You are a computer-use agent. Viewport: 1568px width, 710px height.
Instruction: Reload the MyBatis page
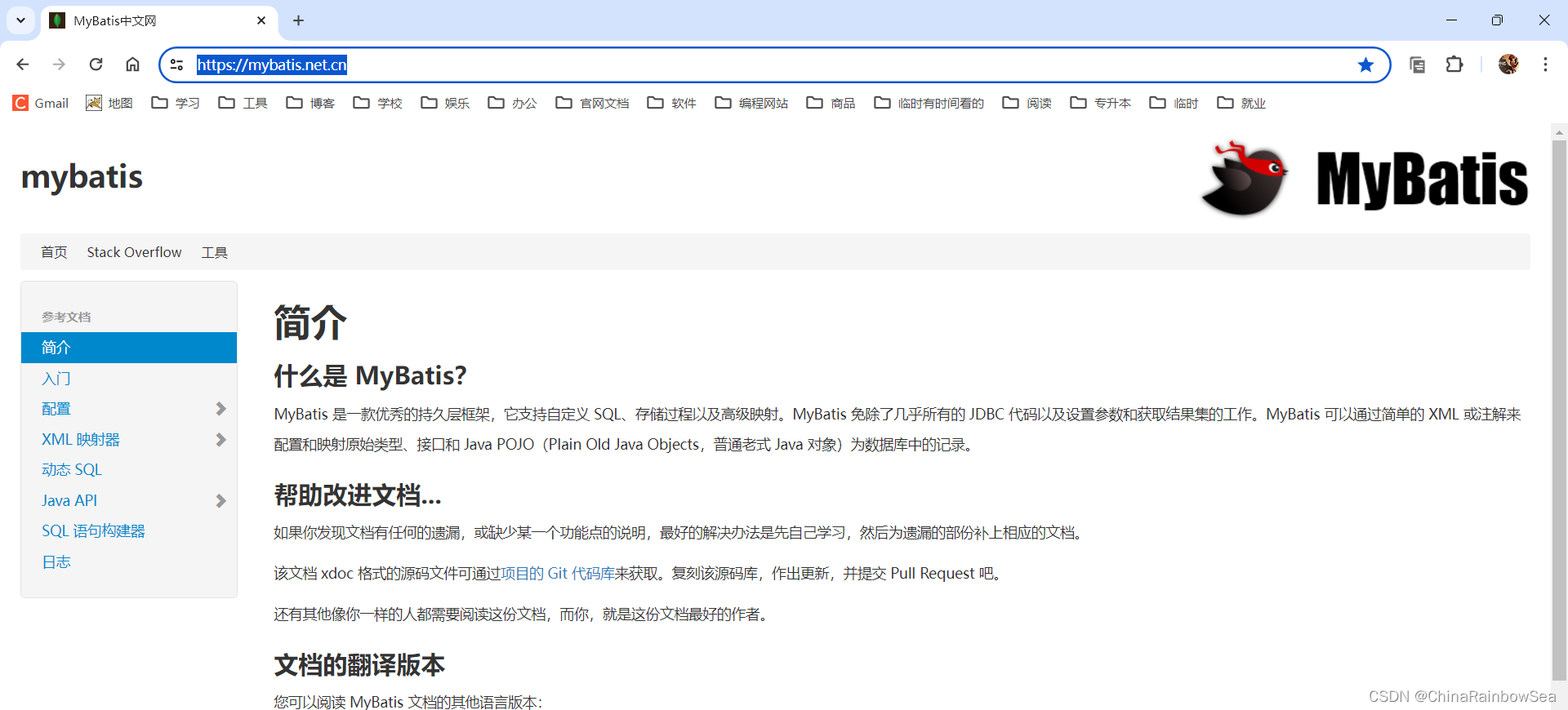[96, 64]
